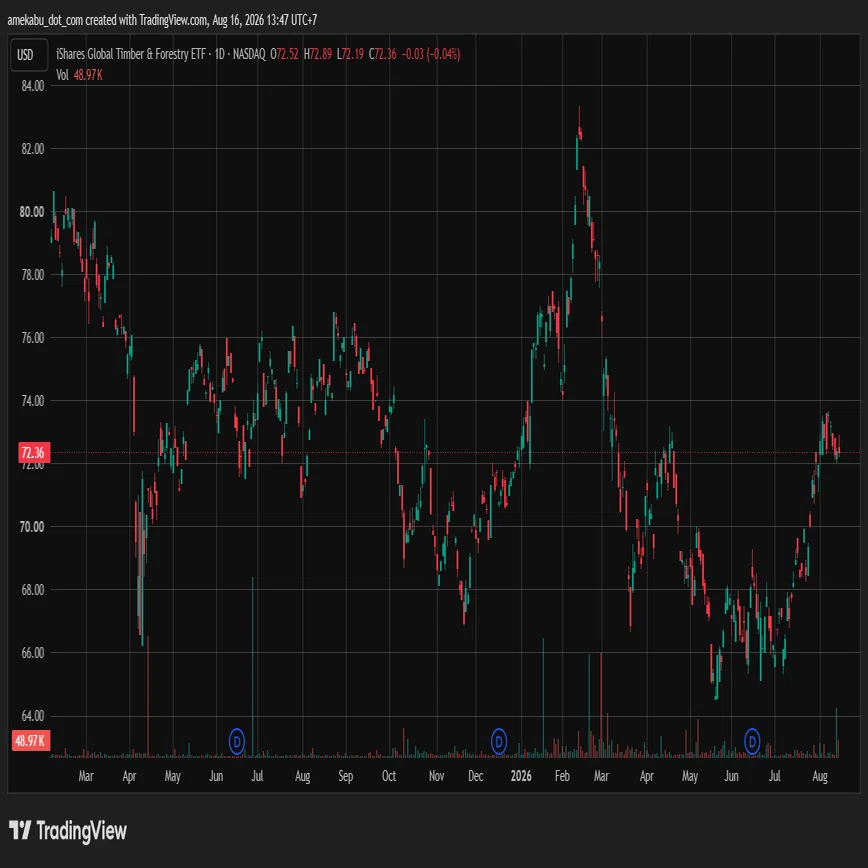Click the 2026 label on time axis
868x868 pixels.
[521, 776]
